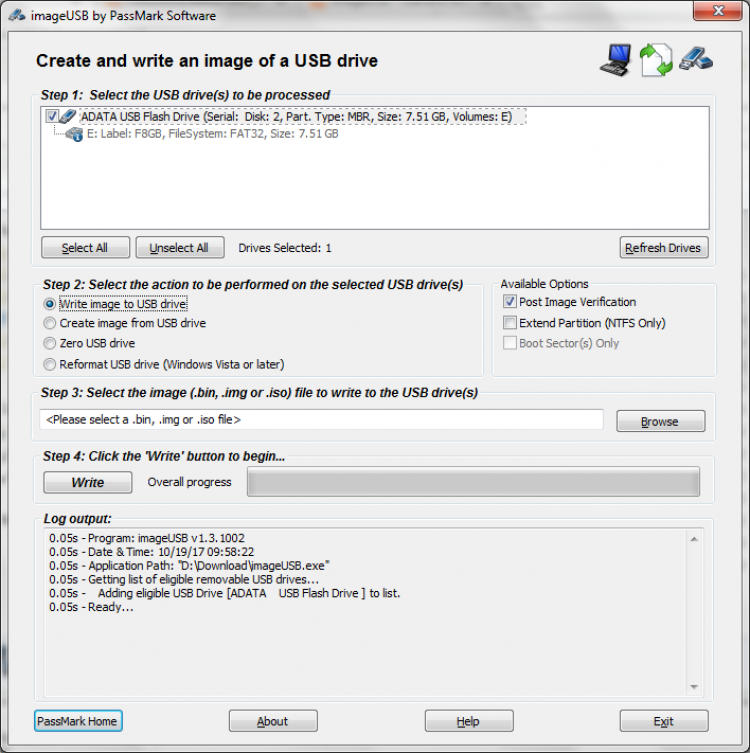Viewport: 750px width, 753px height.
Task: Enable Extend Partition (NTFS Only) checkbox
Action: (x=509, y=322)
